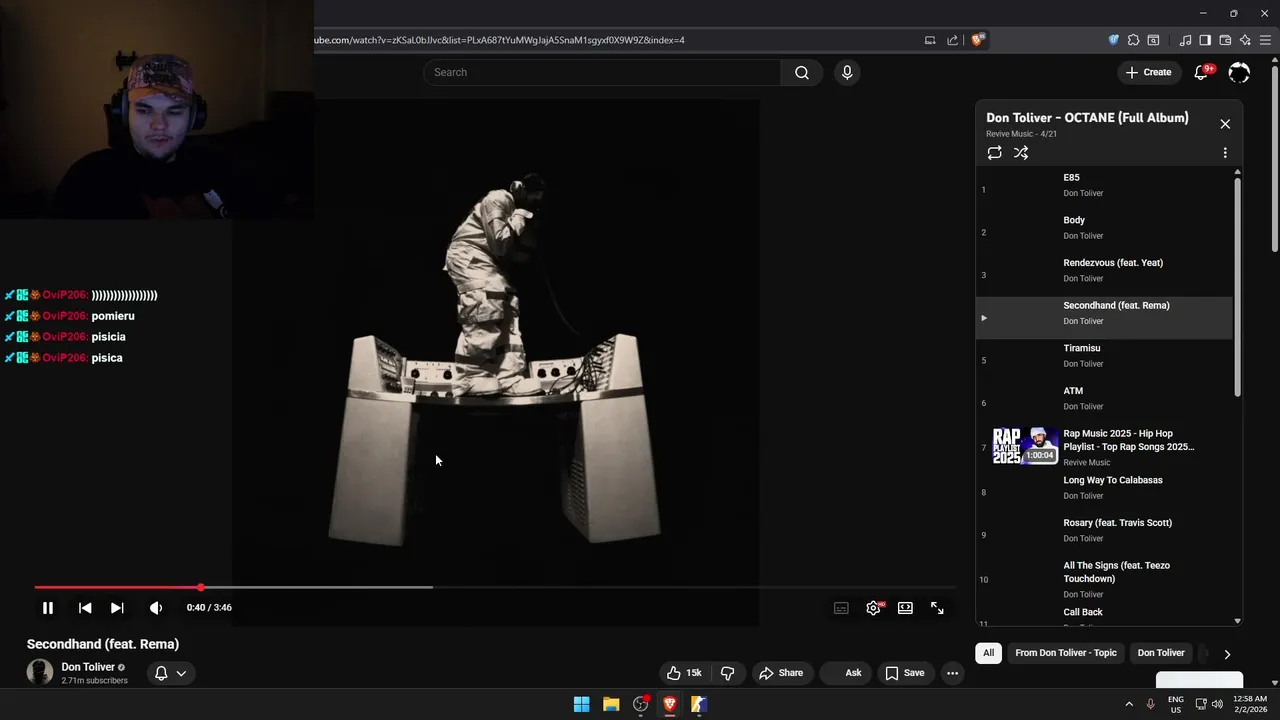Toggle loop playlist icon
The width and height of the screenshot is (1280, 720).
[x=994, y=153]
